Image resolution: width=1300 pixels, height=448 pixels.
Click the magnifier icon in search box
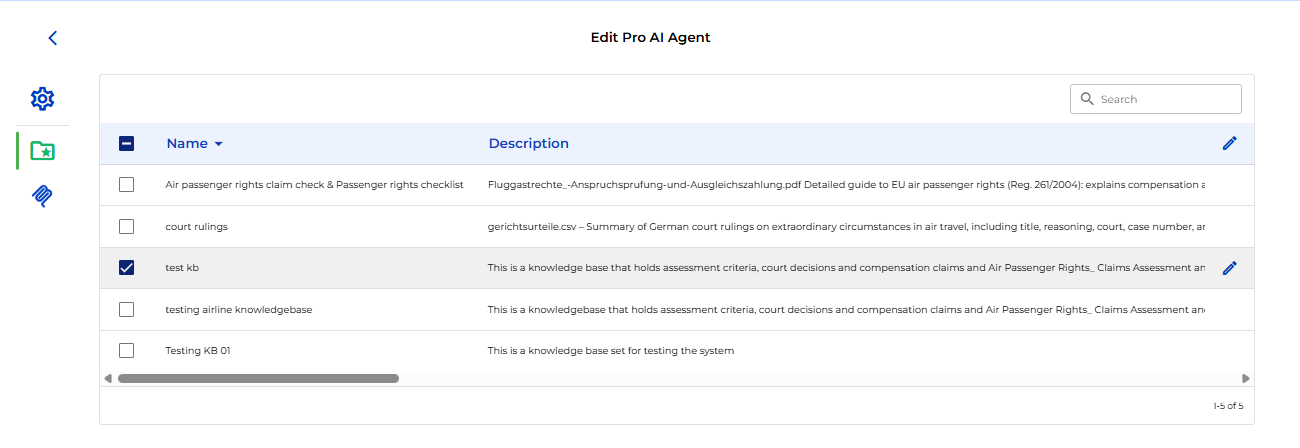[1087, 99]
